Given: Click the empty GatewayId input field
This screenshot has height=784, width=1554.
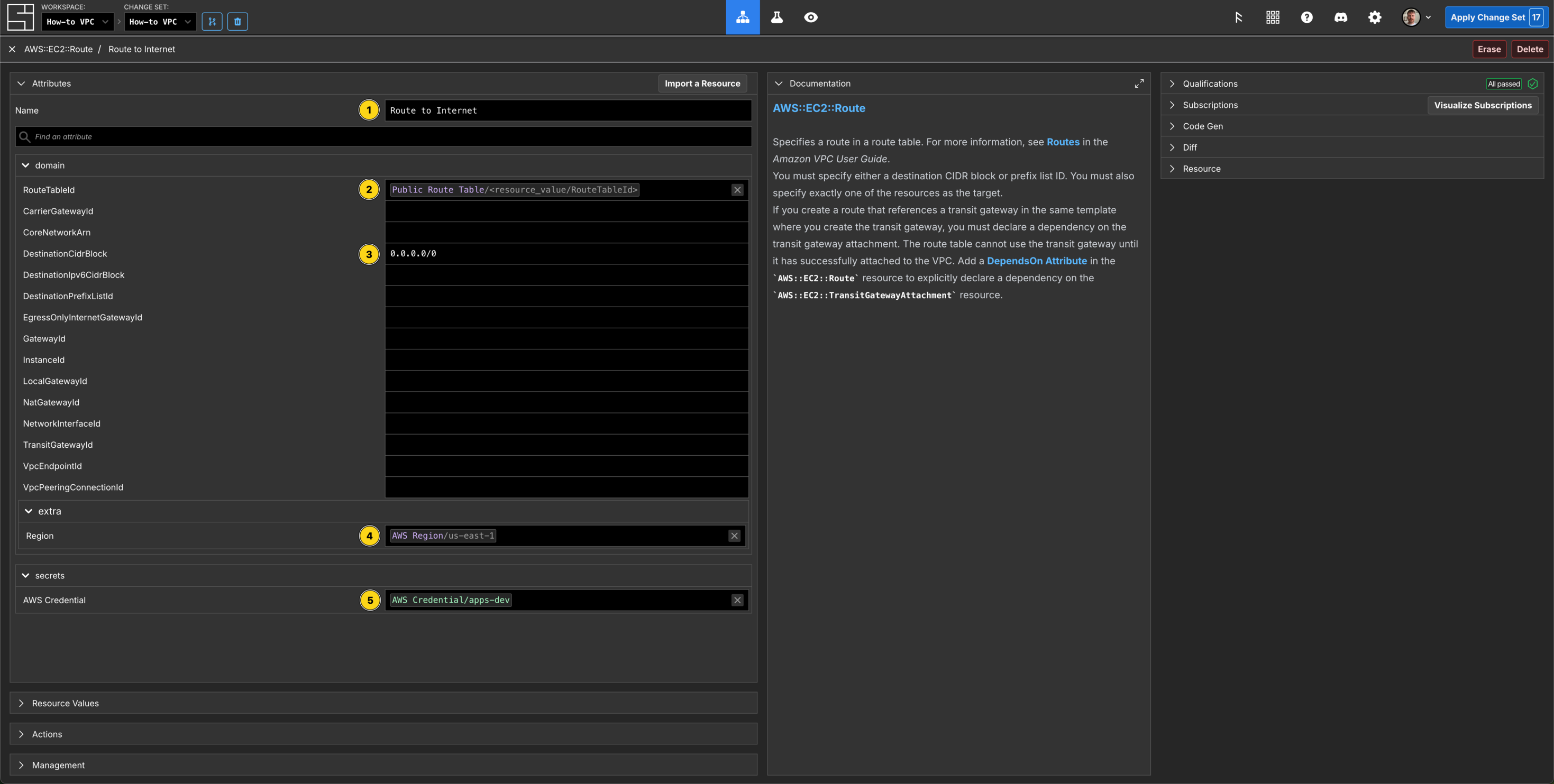Looking at the screenshot, I should click(x=566, y=338).
